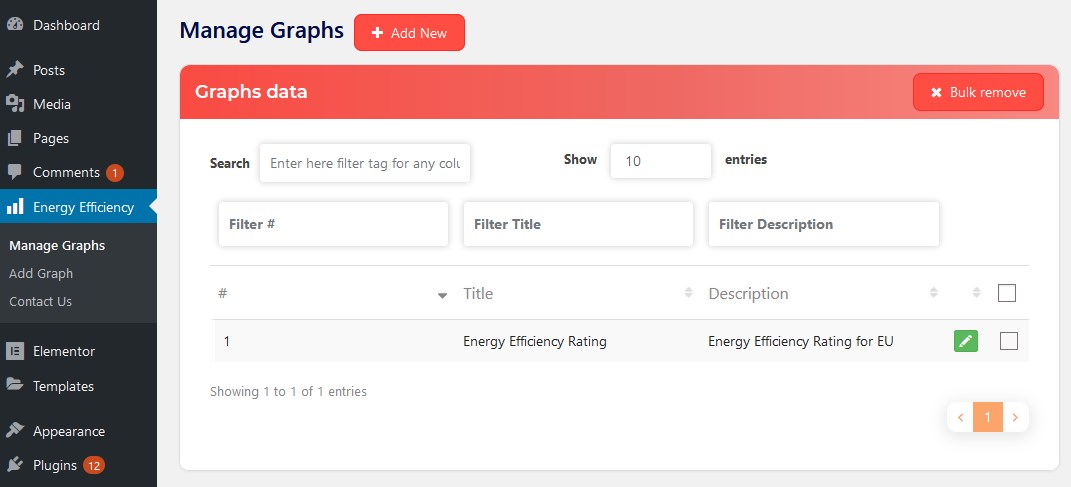This screenshot has height=487, width=1071.
Task: Focus the Search filter tag field
Action: tap(365, 163)
